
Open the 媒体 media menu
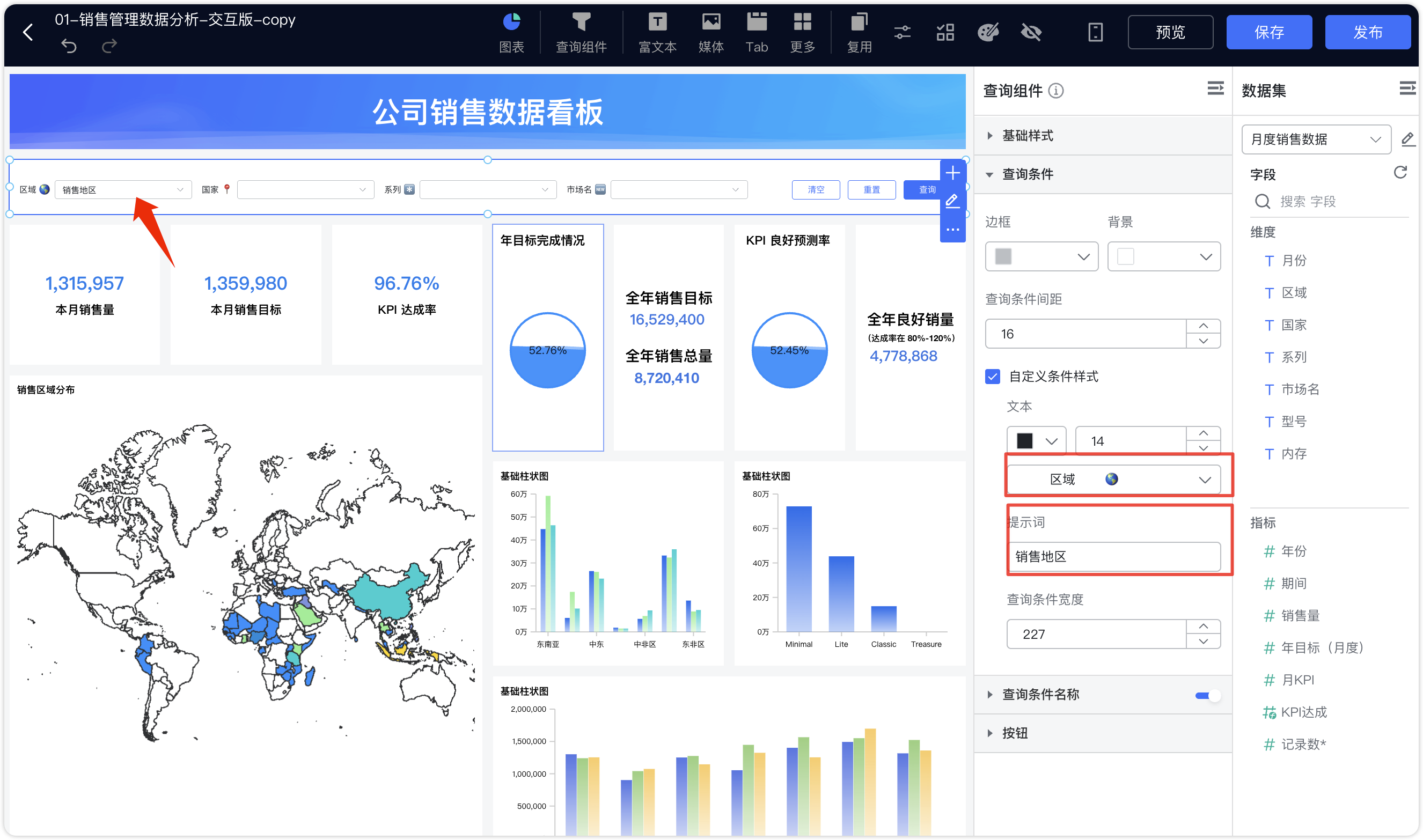pos(711,33)
